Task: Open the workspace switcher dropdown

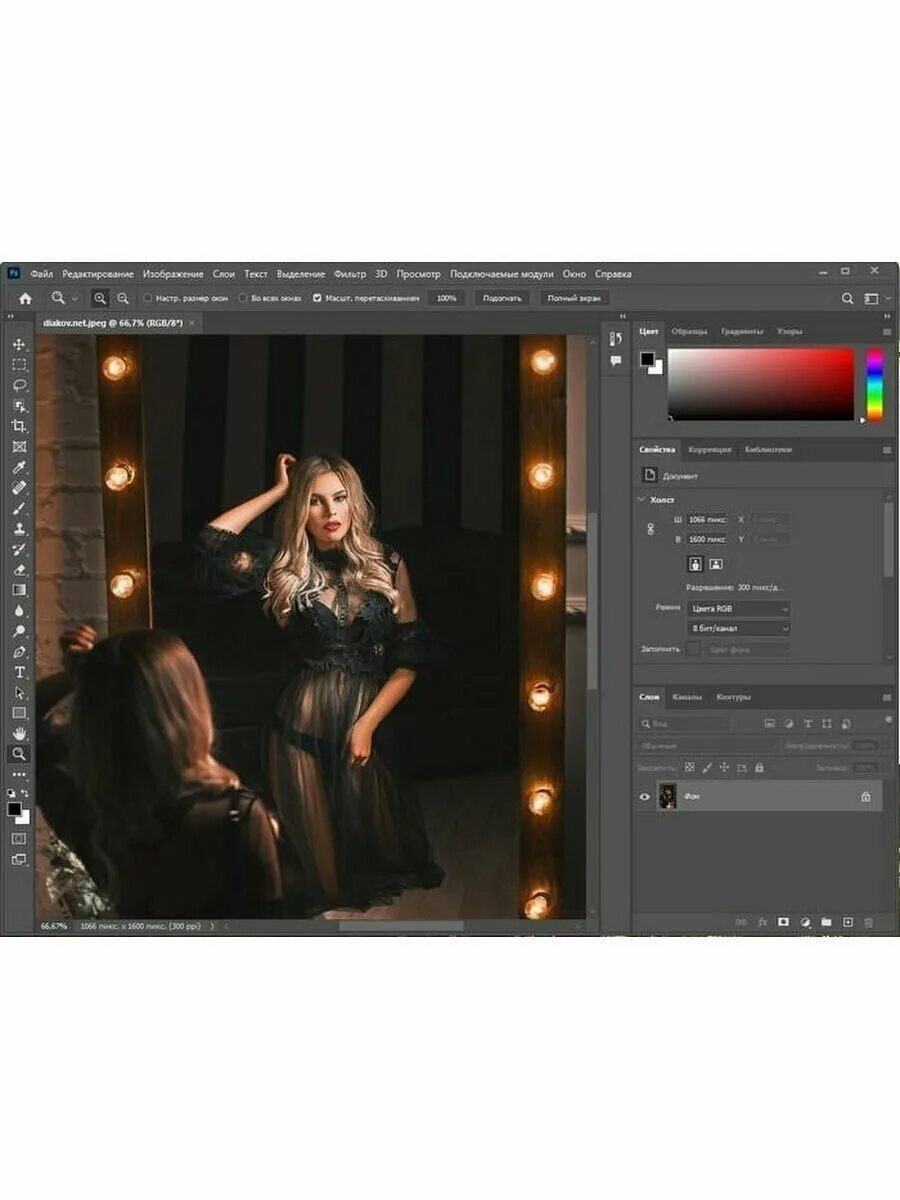Action: click(876, 298)
